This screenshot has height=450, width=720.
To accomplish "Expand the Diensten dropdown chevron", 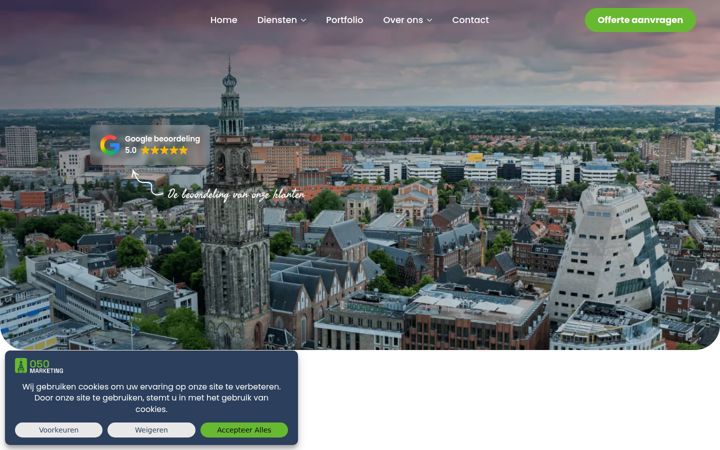I will 304,20.
